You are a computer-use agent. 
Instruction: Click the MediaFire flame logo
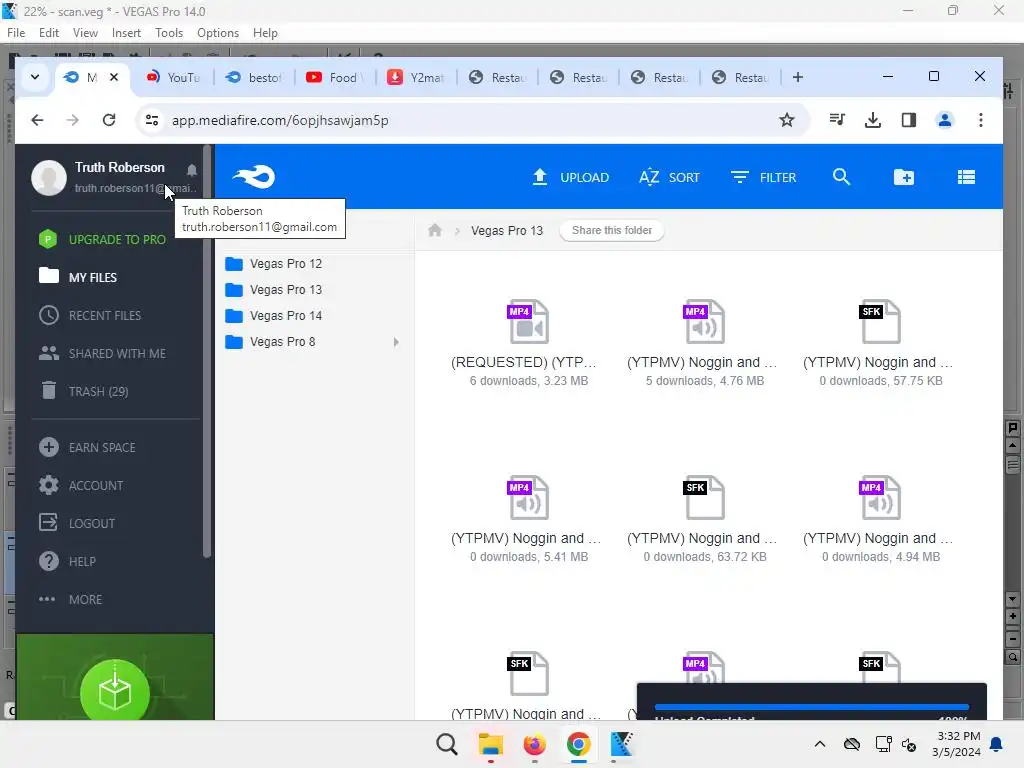point(254,177)
